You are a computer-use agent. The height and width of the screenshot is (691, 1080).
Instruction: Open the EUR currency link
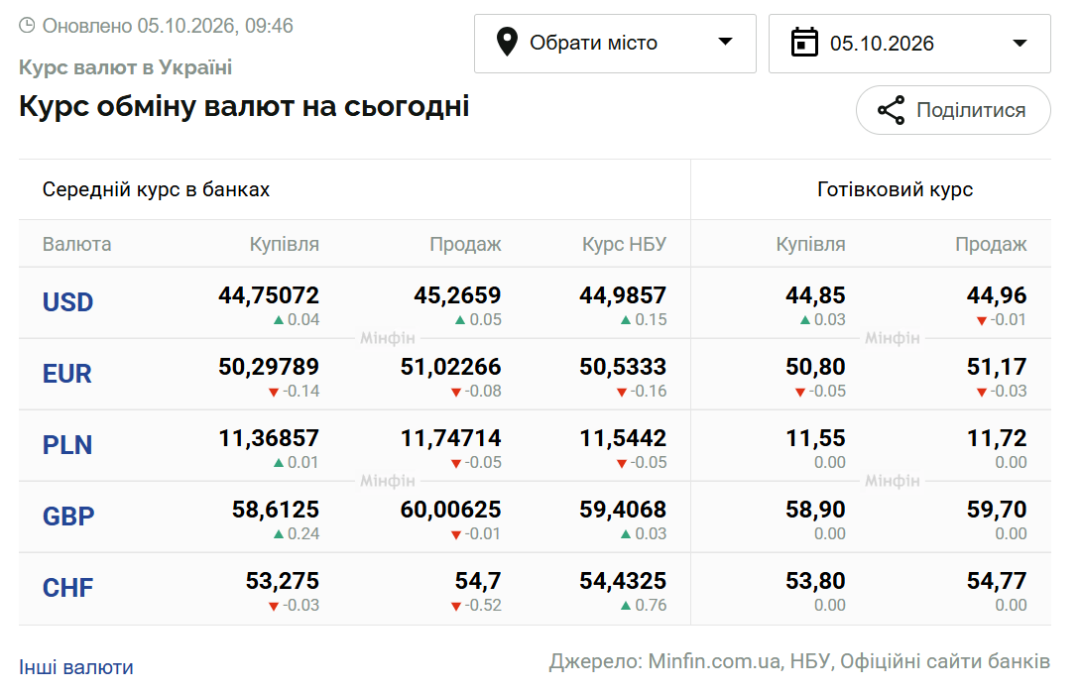click(x=67, y=373)
